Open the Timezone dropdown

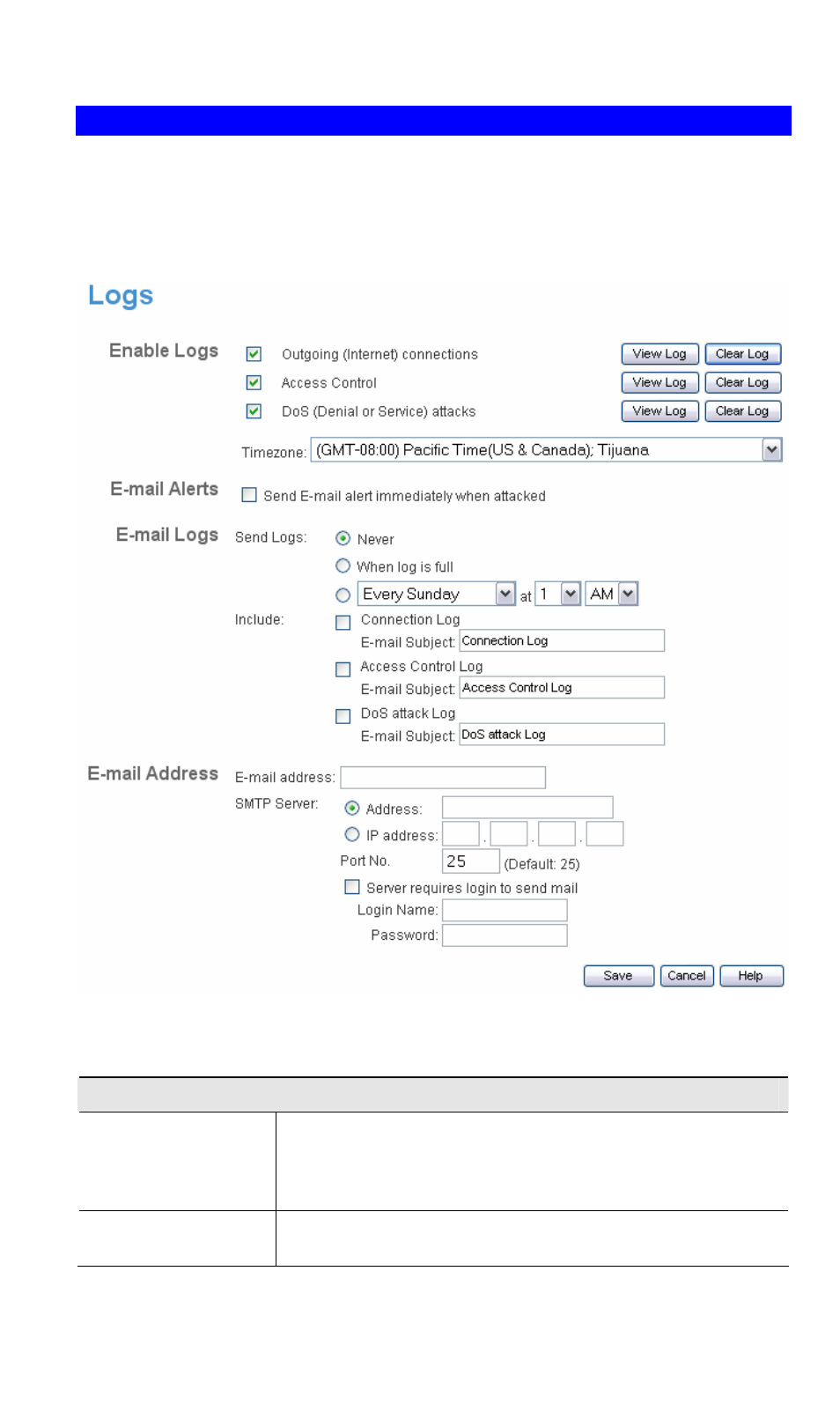[x=771, y=450]
